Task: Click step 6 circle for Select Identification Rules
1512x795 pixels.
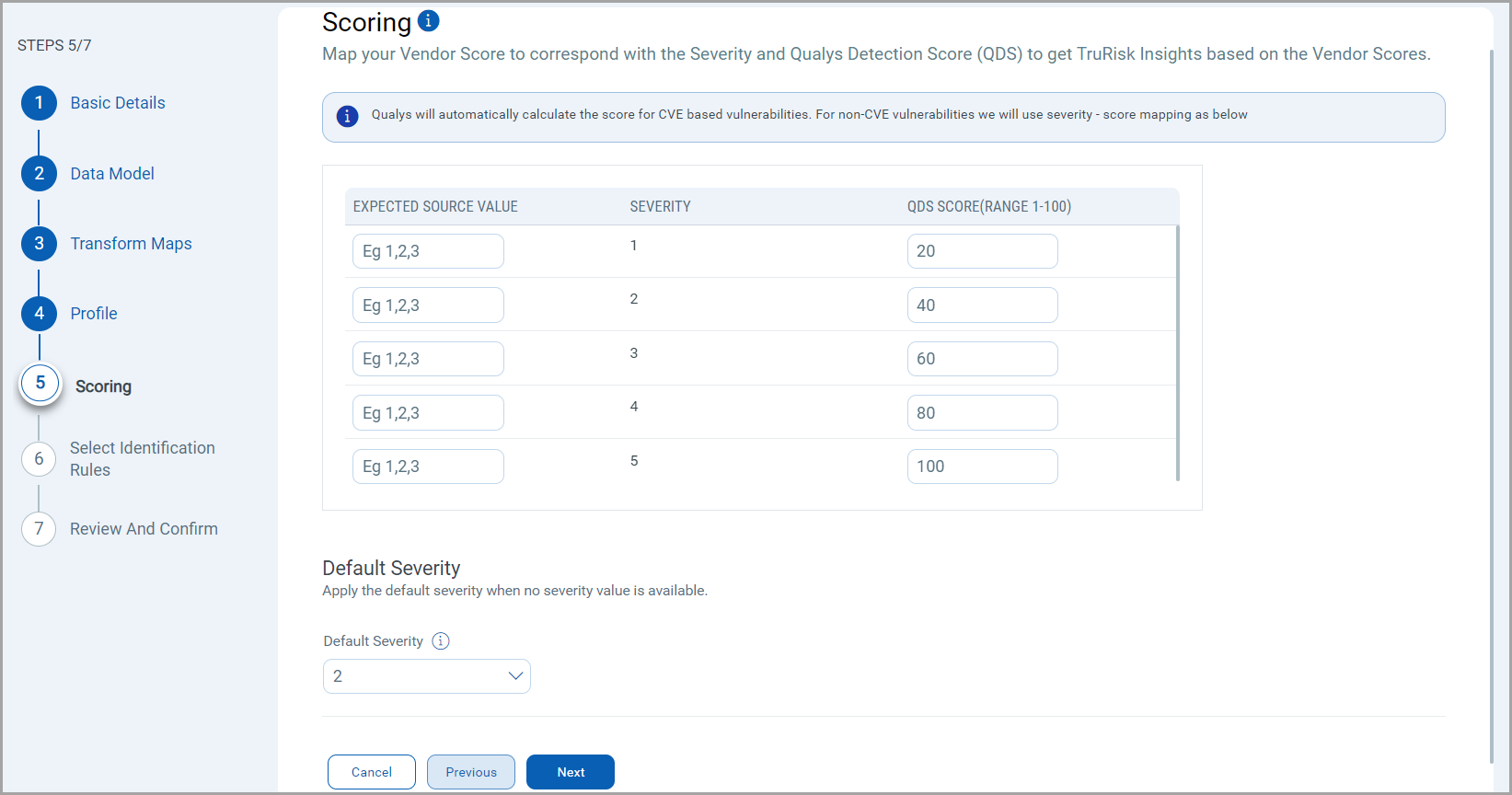Action: coord(39,459)
